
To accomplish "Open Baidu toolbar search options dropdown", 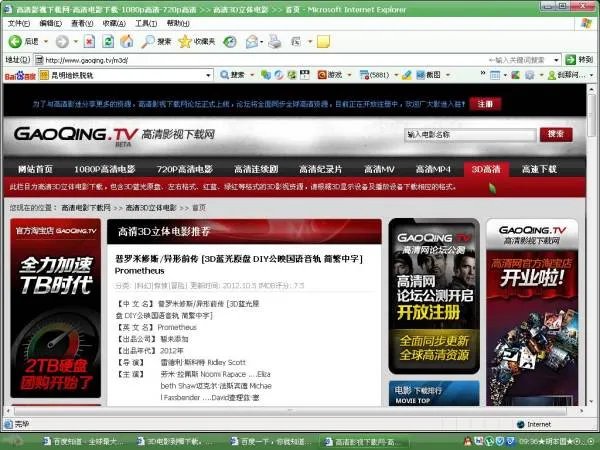I will 252,75.
